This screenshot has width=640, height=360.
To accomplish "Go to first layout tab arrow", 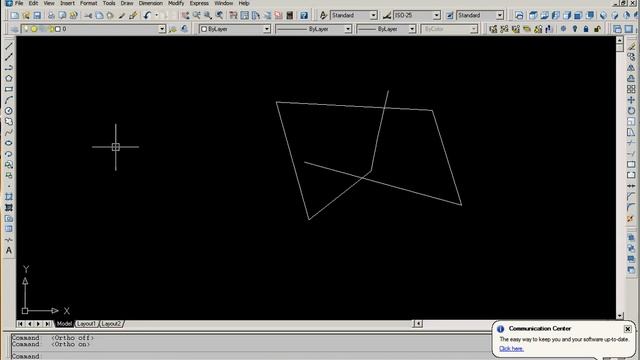I will pos(20,324).
